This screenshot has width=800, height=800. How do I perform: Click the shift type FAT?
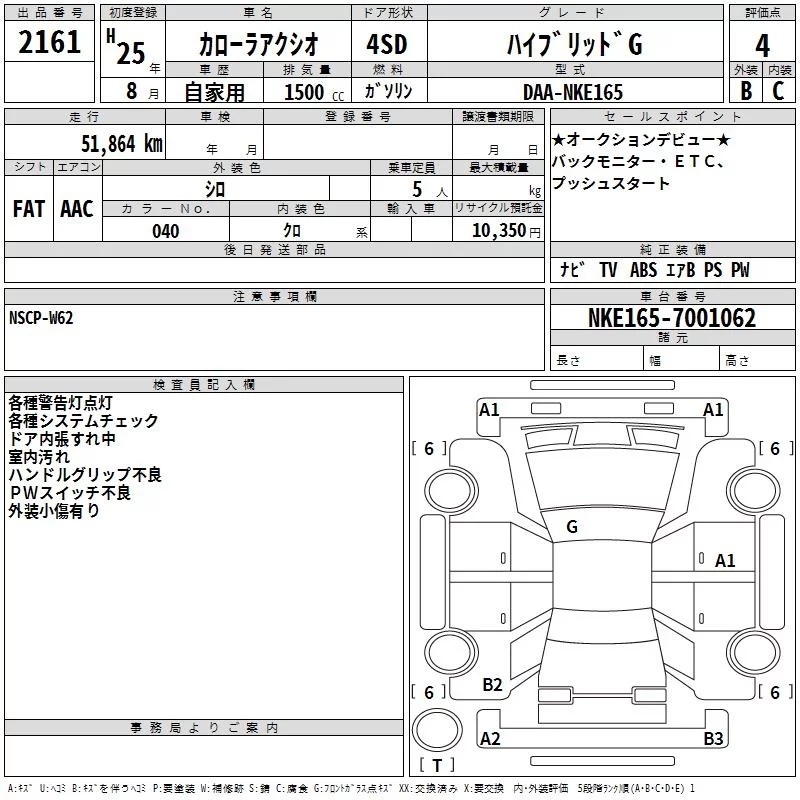coord(29,209)
